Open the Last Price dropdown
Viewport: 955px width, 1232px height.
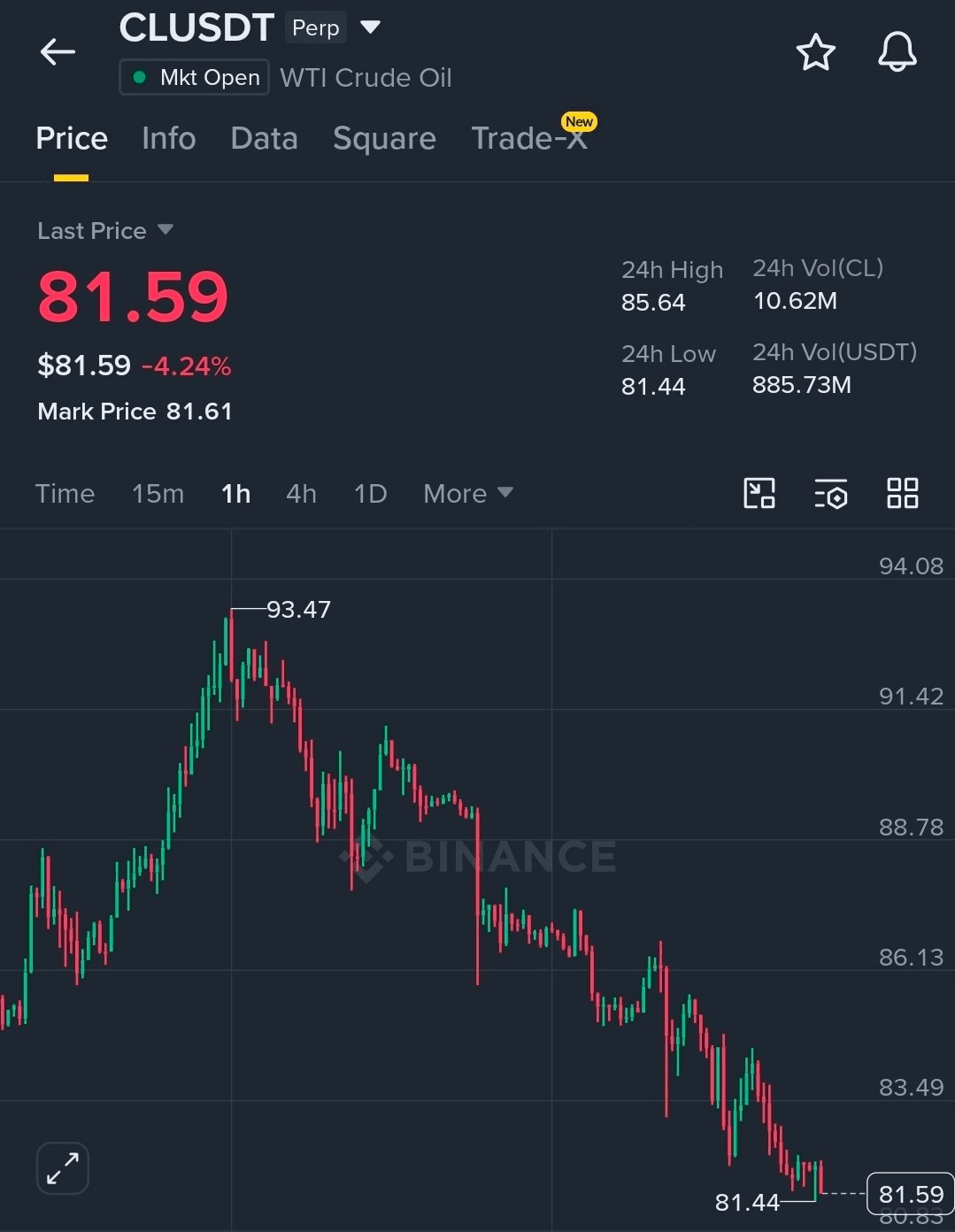pyautogui.click(x=104, y=231)
